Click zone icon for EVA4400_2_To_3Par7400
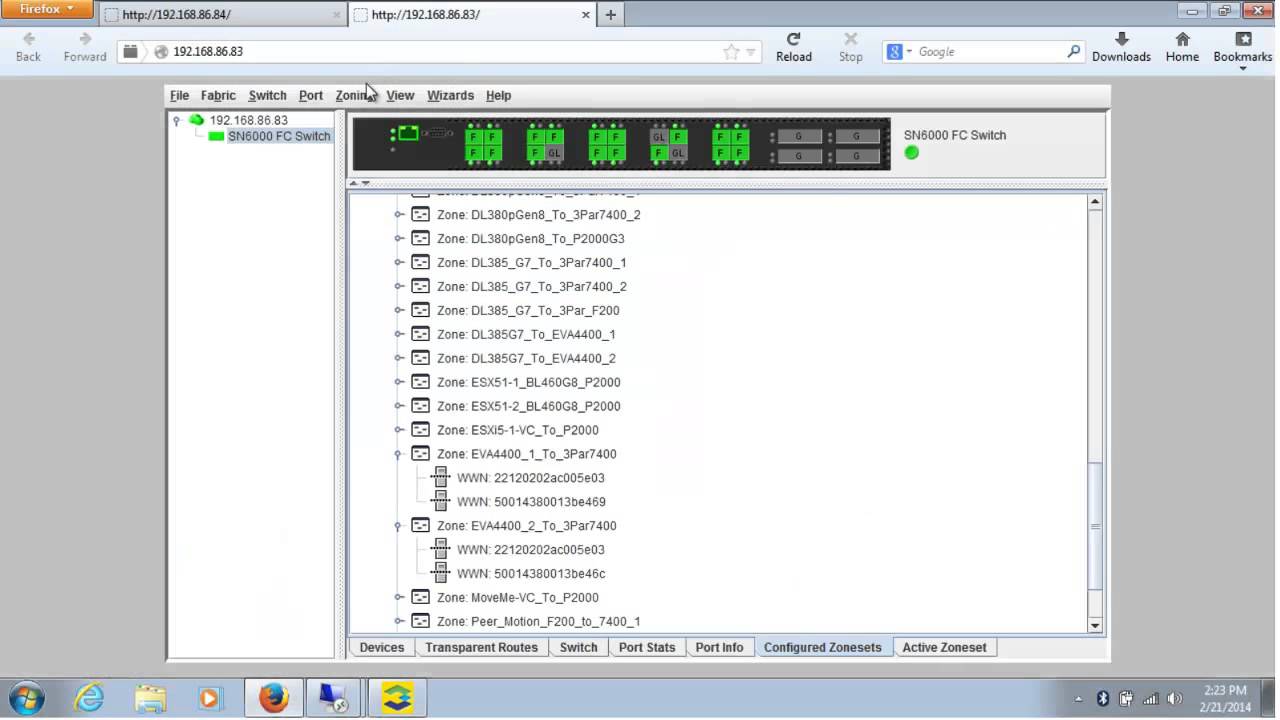 (x=420, y=526)
